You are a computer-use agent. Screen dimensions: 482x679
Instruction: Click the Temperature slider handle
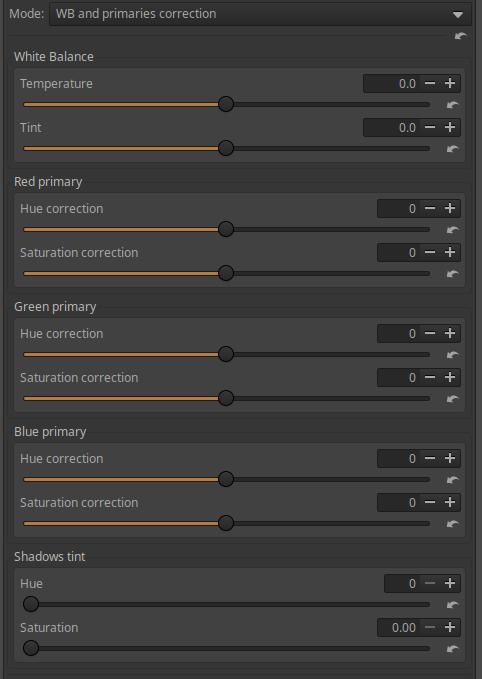click(226, 104)
